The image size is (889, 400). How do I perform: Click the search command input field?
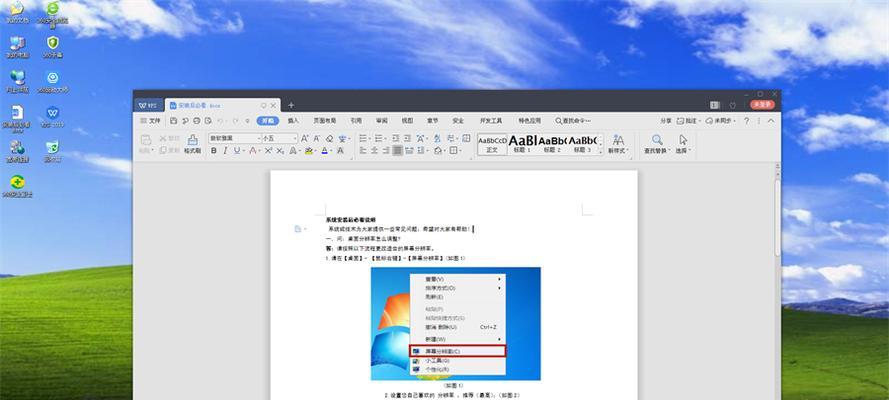point(573,121)
